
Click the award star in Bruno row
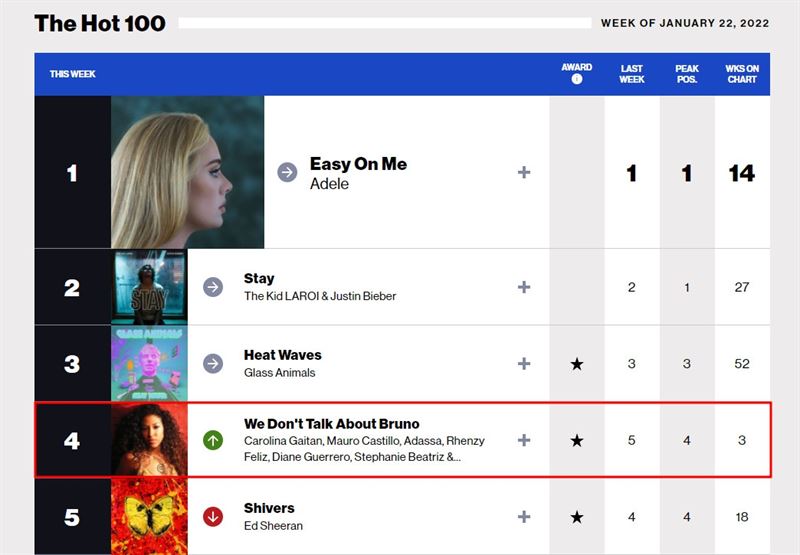tap(577, 440)
